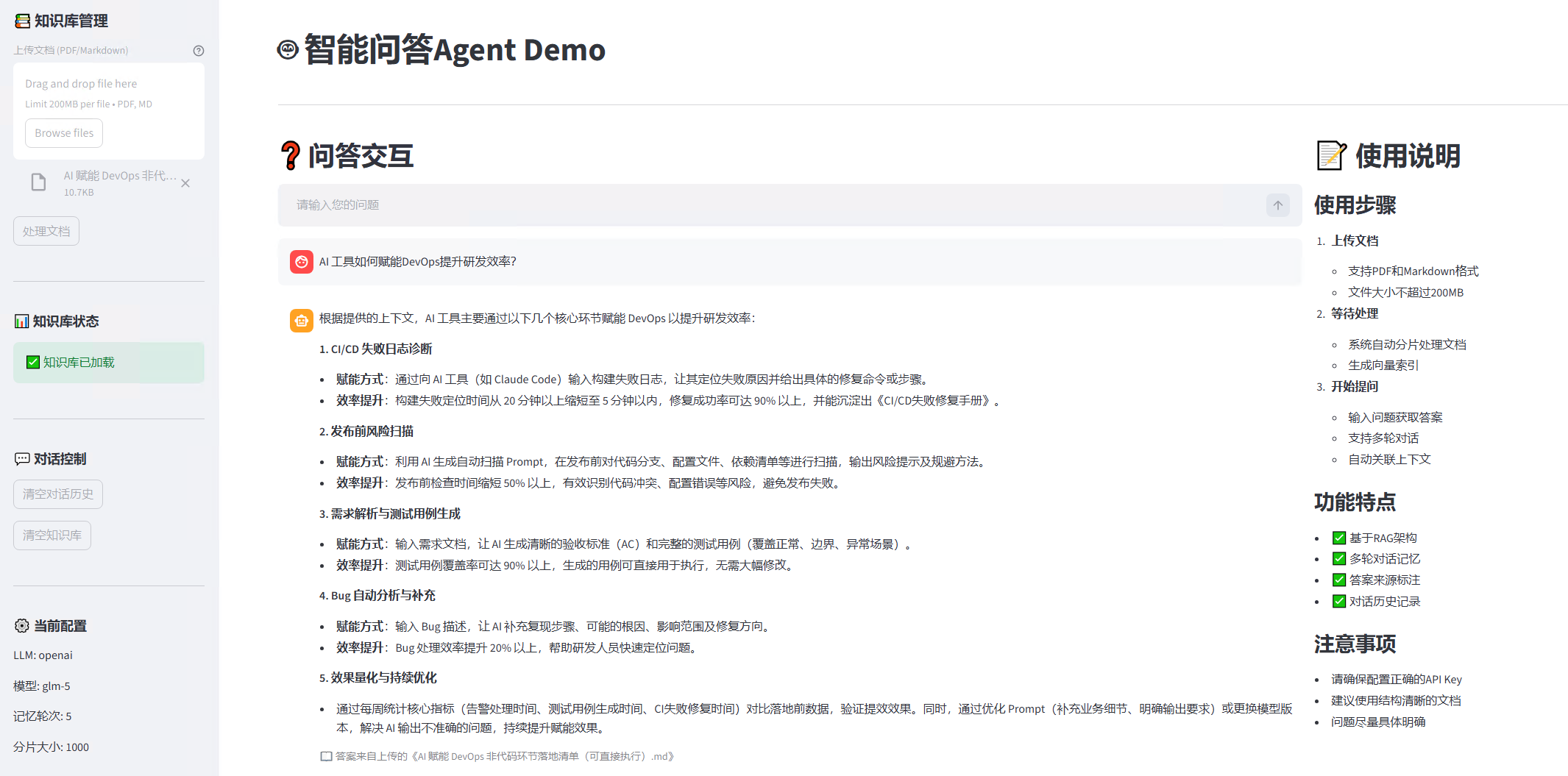Click the memo icon next to 使用说明
The image size is (1568, 776).
tap(1330, 156)
